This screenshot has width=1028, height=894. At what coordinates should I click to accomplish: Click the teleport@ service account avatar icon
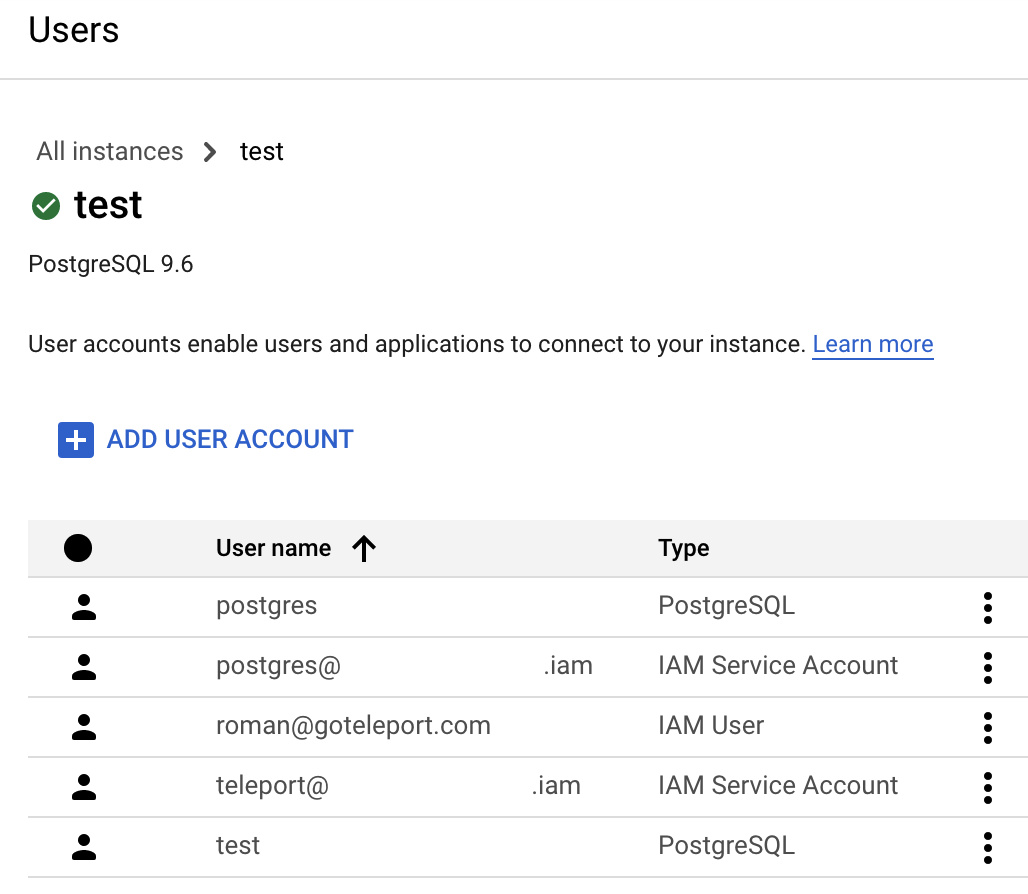(84, 786)
